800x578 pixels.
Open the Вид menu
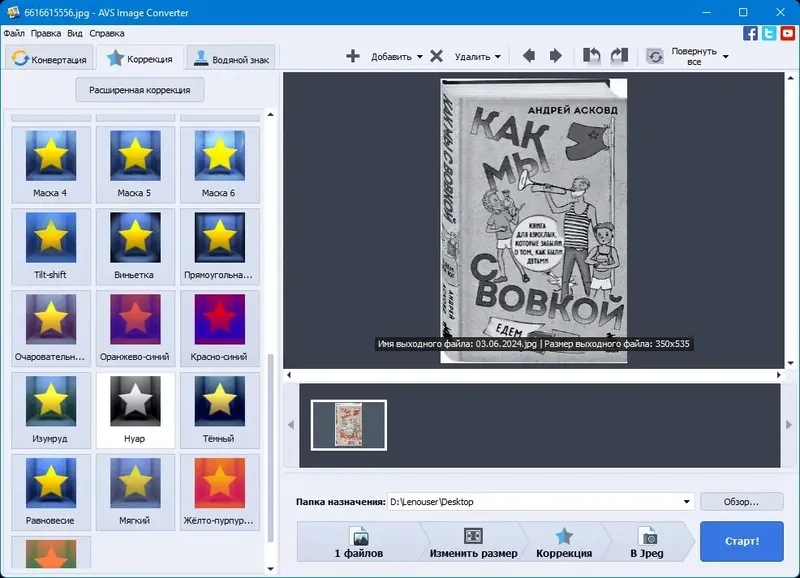74,33
